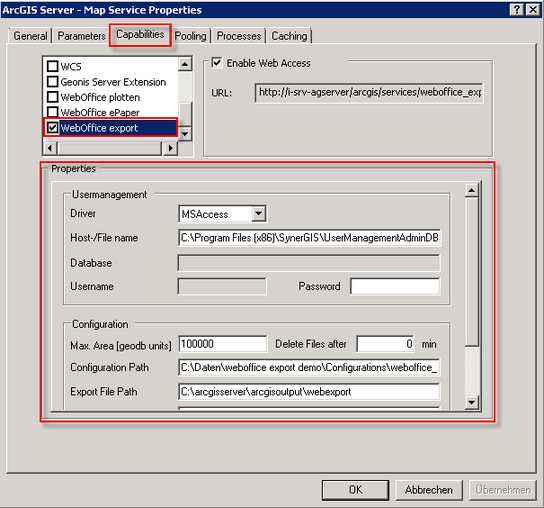Check Geonis Server Extension capability
The image size is (544, 508).
click(52, 82)
